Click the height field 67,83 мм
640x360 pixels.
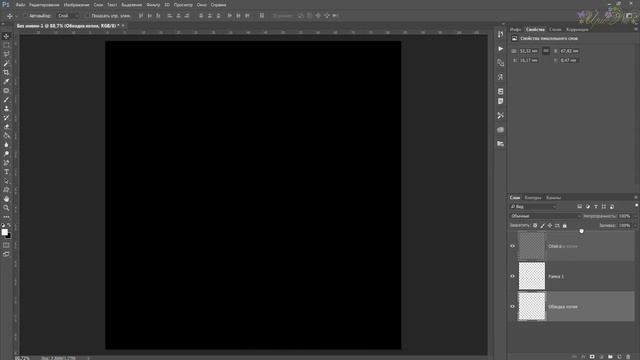coord(570,51)
